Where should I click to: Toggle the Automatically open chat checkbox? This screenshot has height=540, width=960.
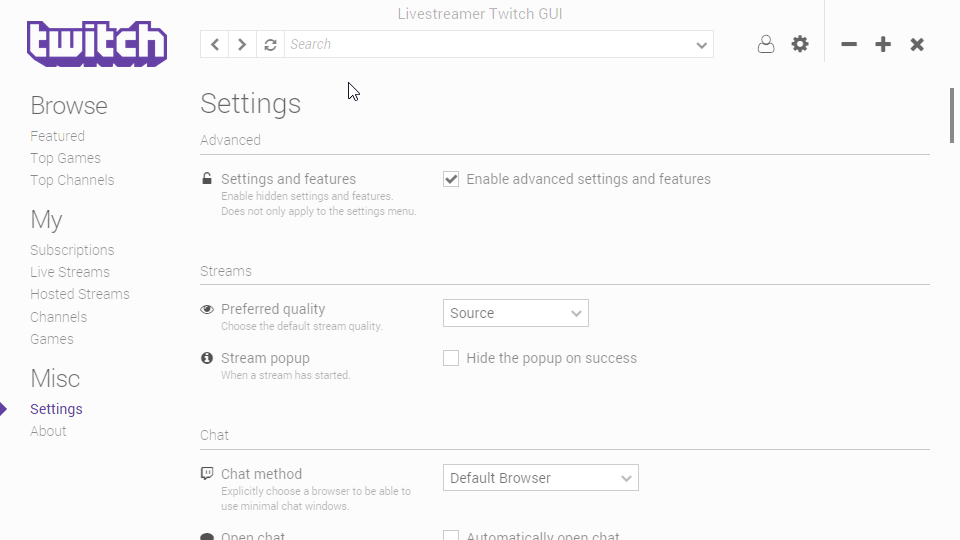tap(451, 536)
